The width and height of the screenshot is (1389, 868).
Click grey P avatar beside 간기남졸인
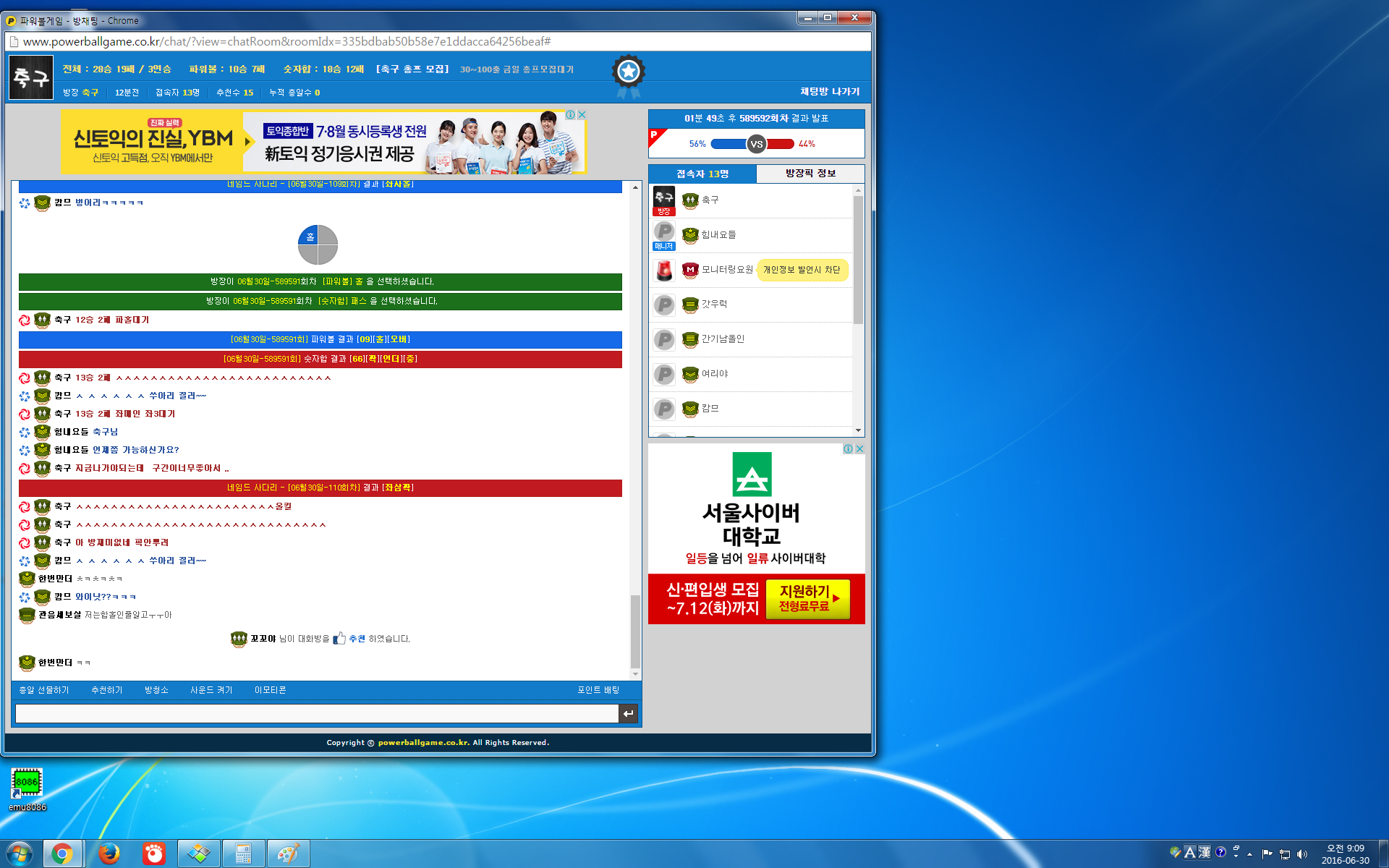pyautogui.click(x=664, y=339)
